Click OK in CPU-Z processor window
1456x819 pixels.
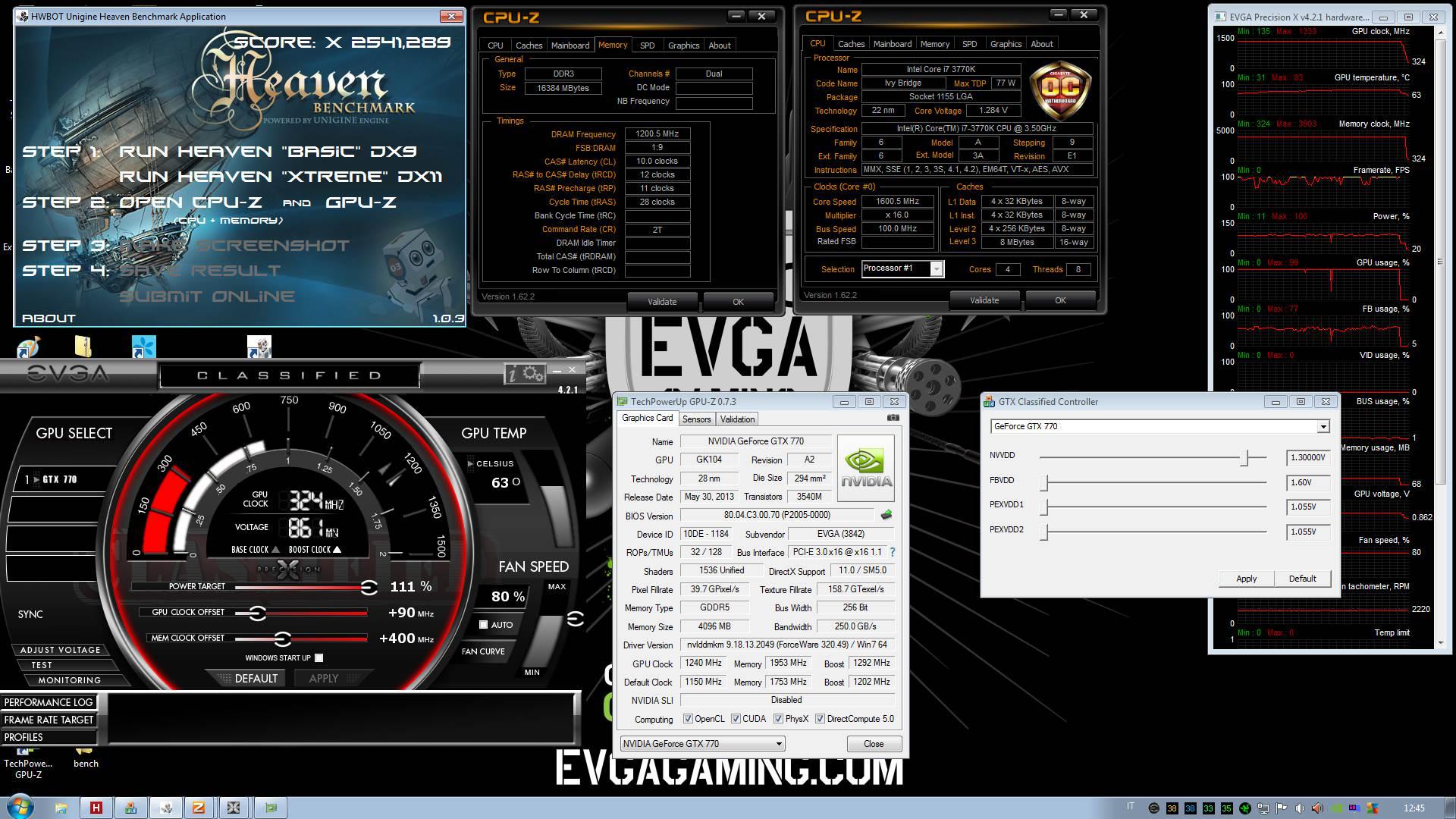click(x=1060, y=300)
